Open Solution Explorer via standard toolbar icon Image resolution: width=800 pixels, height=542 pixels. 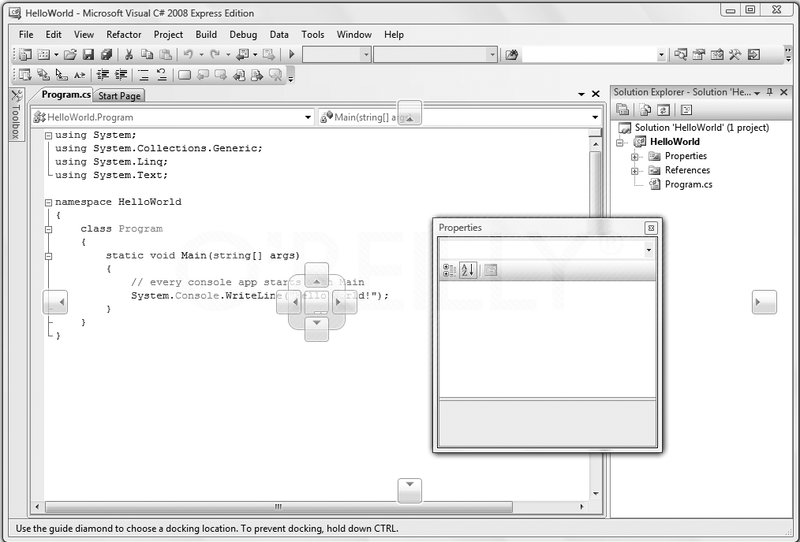pos(680,54)
